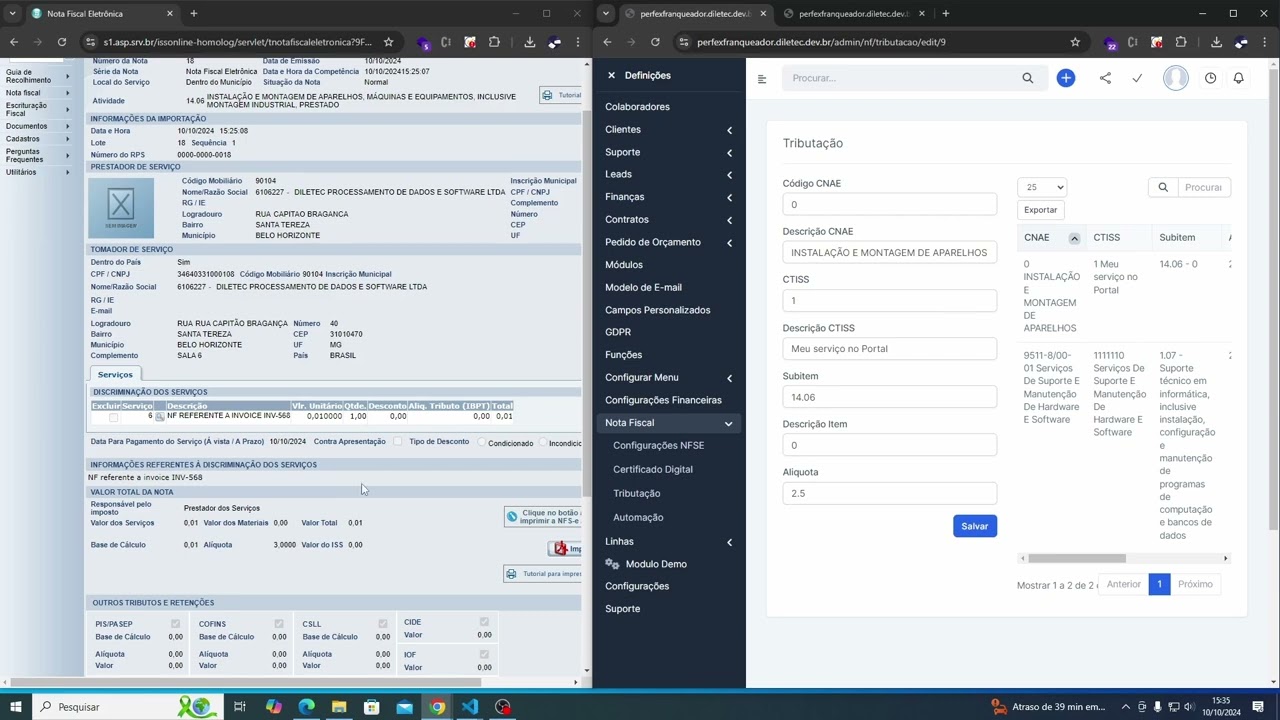Reload the Nota Fiscal Eletrônica page

point(62,42)
